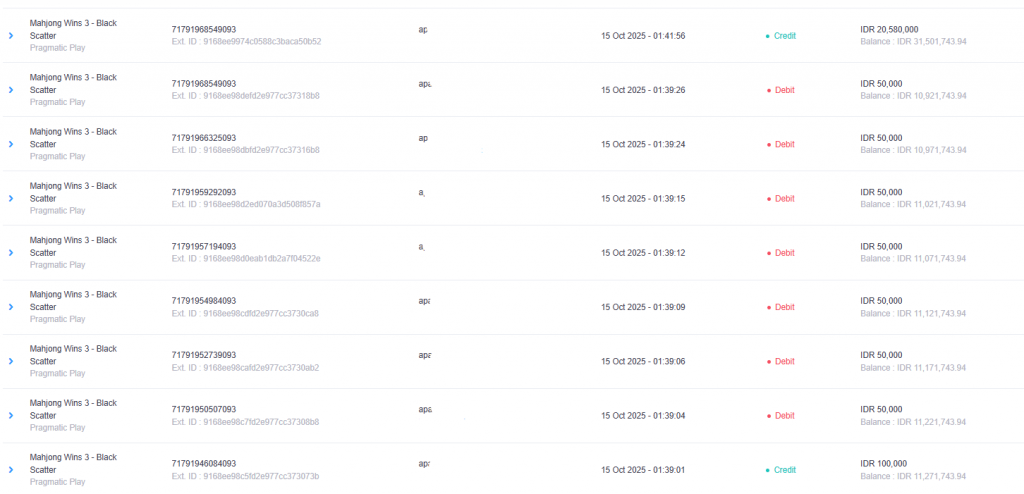Toggle the 01:39:01 row chevron

(x=11, y=469)
